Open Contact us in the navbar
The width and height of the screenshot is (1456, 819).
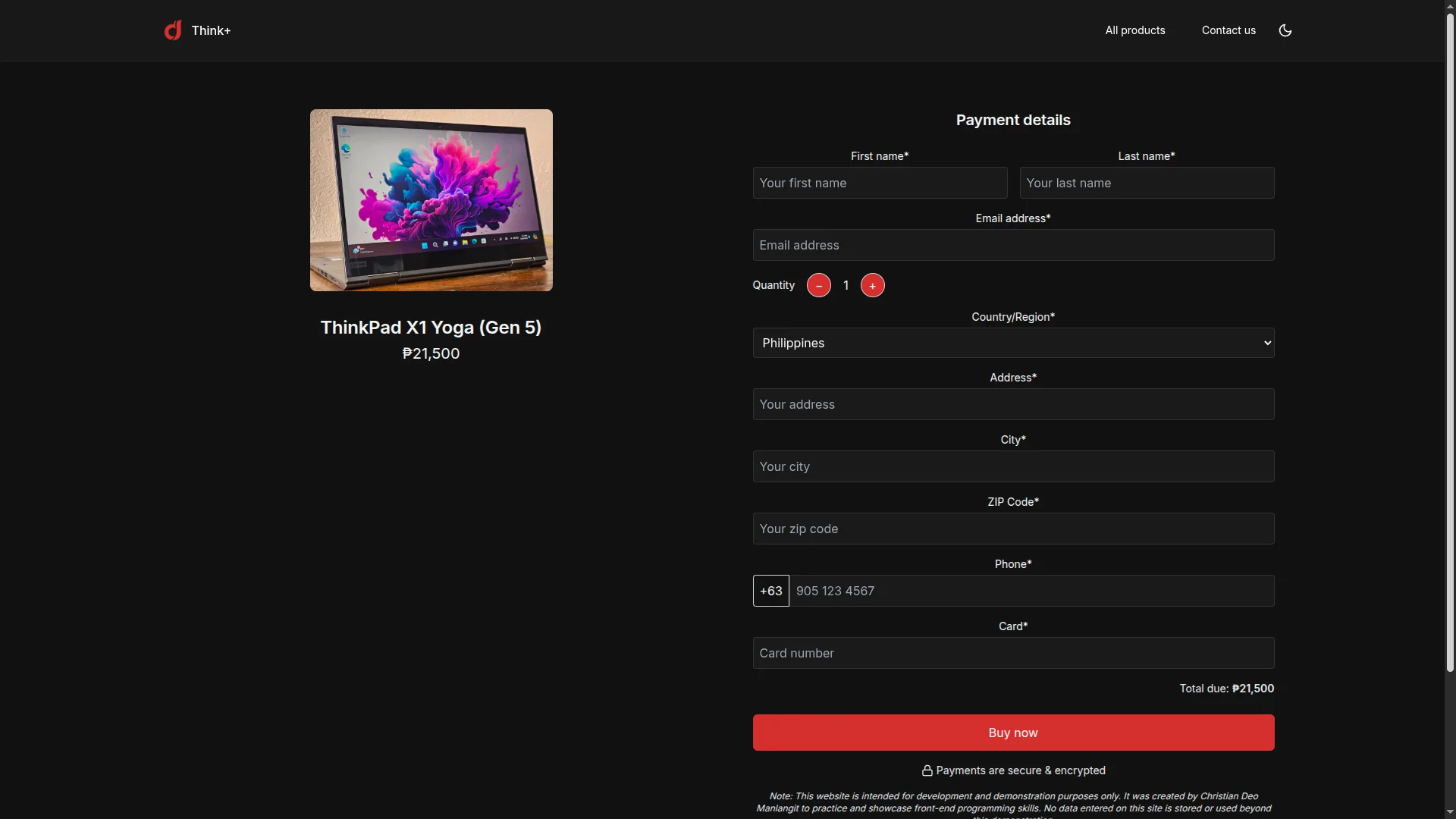1228,30
